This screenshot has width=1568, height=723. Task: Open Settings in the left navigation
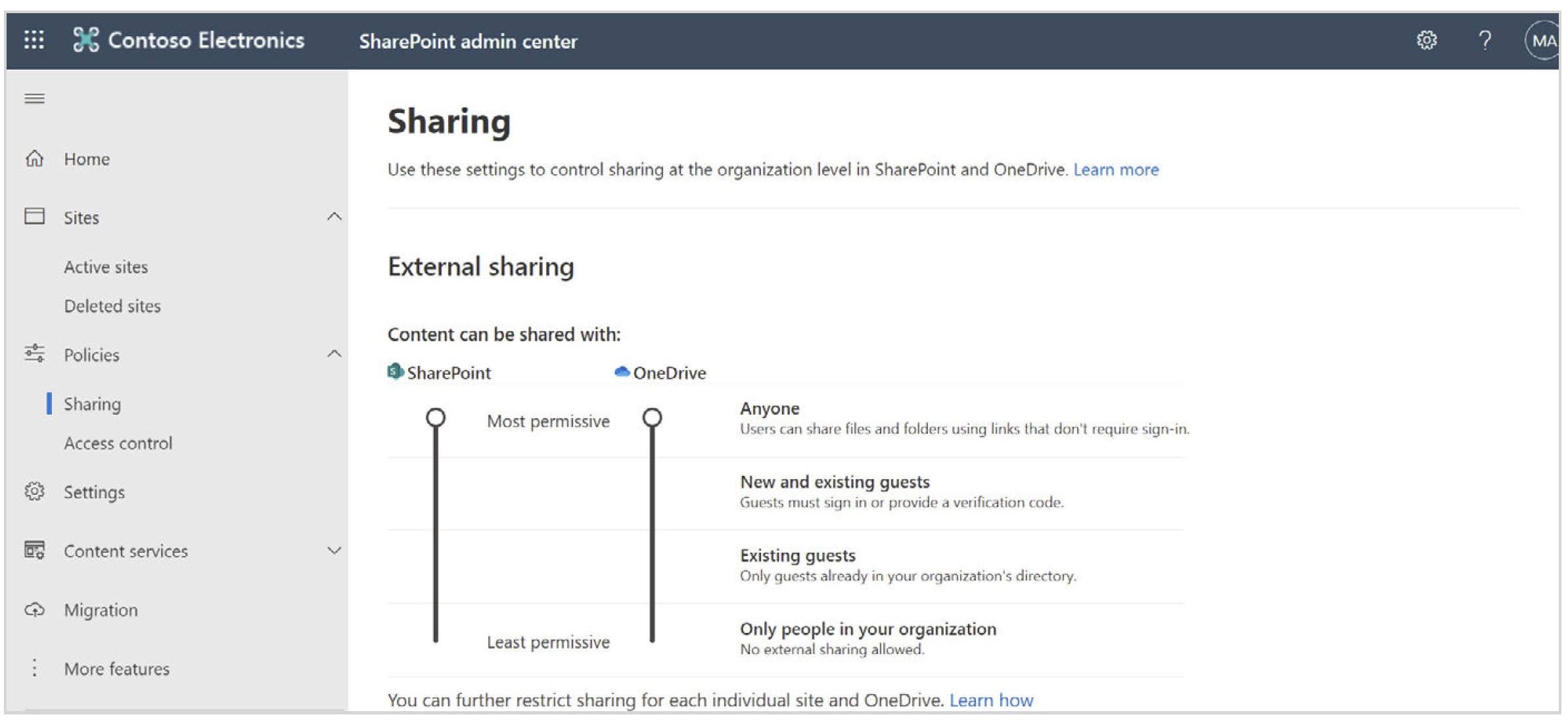94,492
